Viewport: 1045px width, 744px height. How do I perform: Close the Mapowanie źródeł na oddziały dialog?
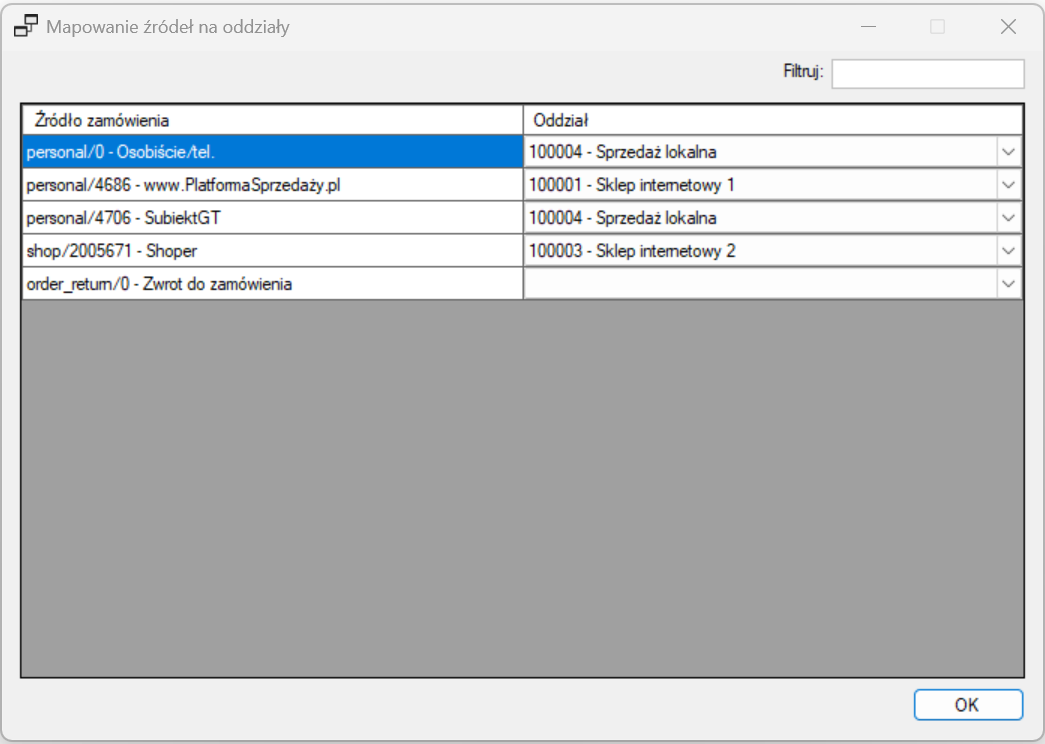(1007, 27)
